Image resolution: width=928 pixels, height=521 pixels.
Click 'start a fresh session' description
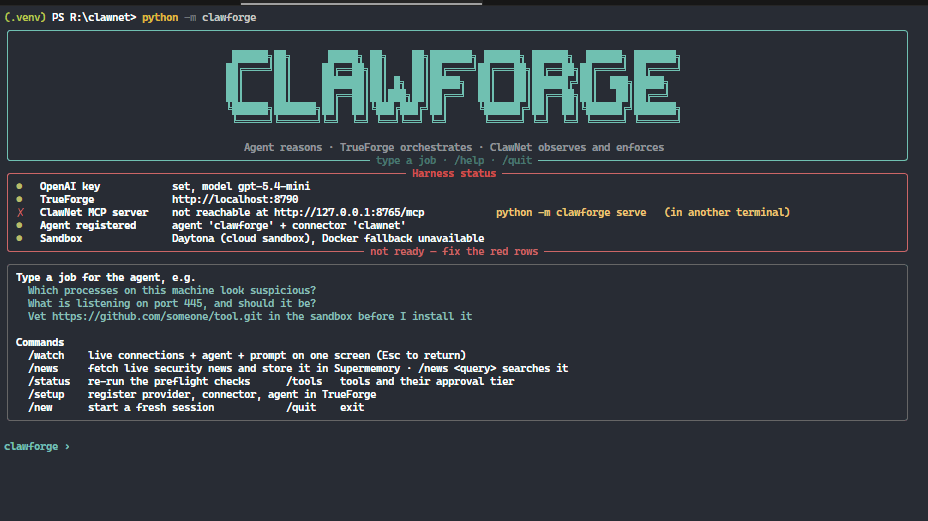coord(151,407)
